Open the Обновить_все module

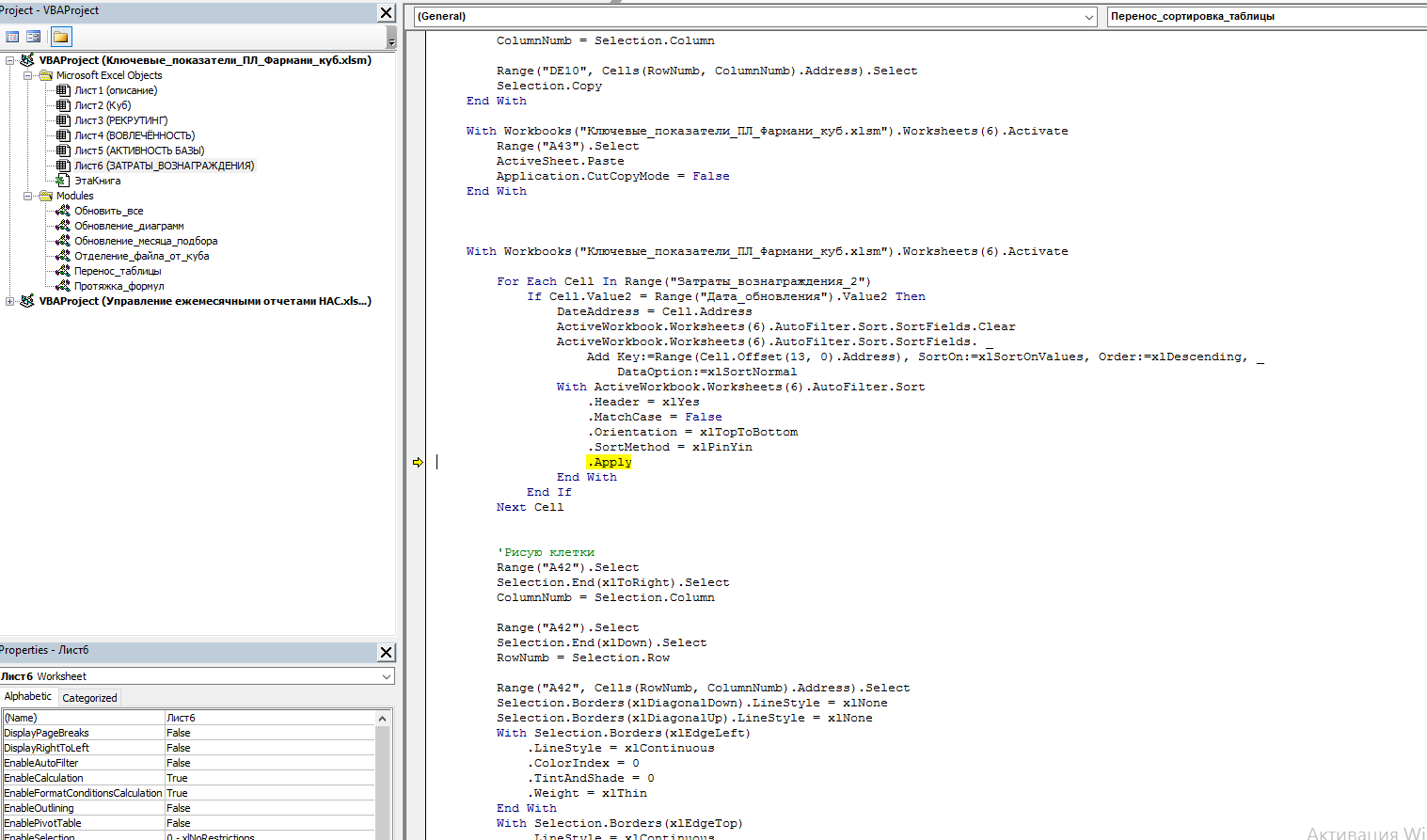tap(108, 211)
